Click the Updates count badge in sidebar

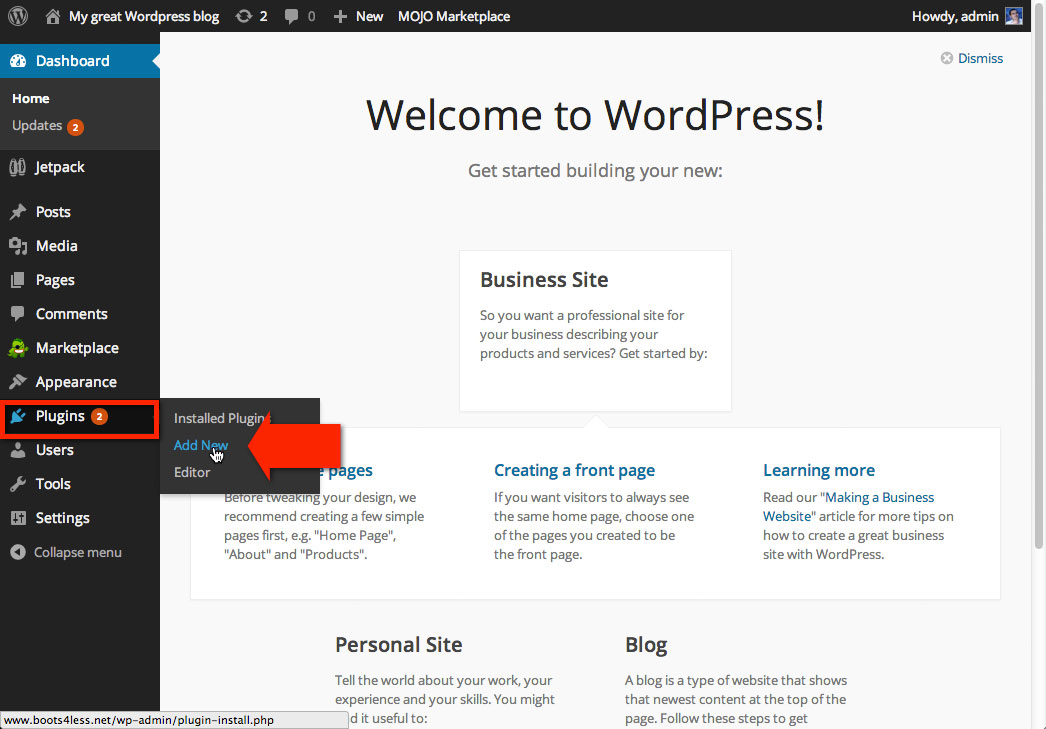coord(75,127)
